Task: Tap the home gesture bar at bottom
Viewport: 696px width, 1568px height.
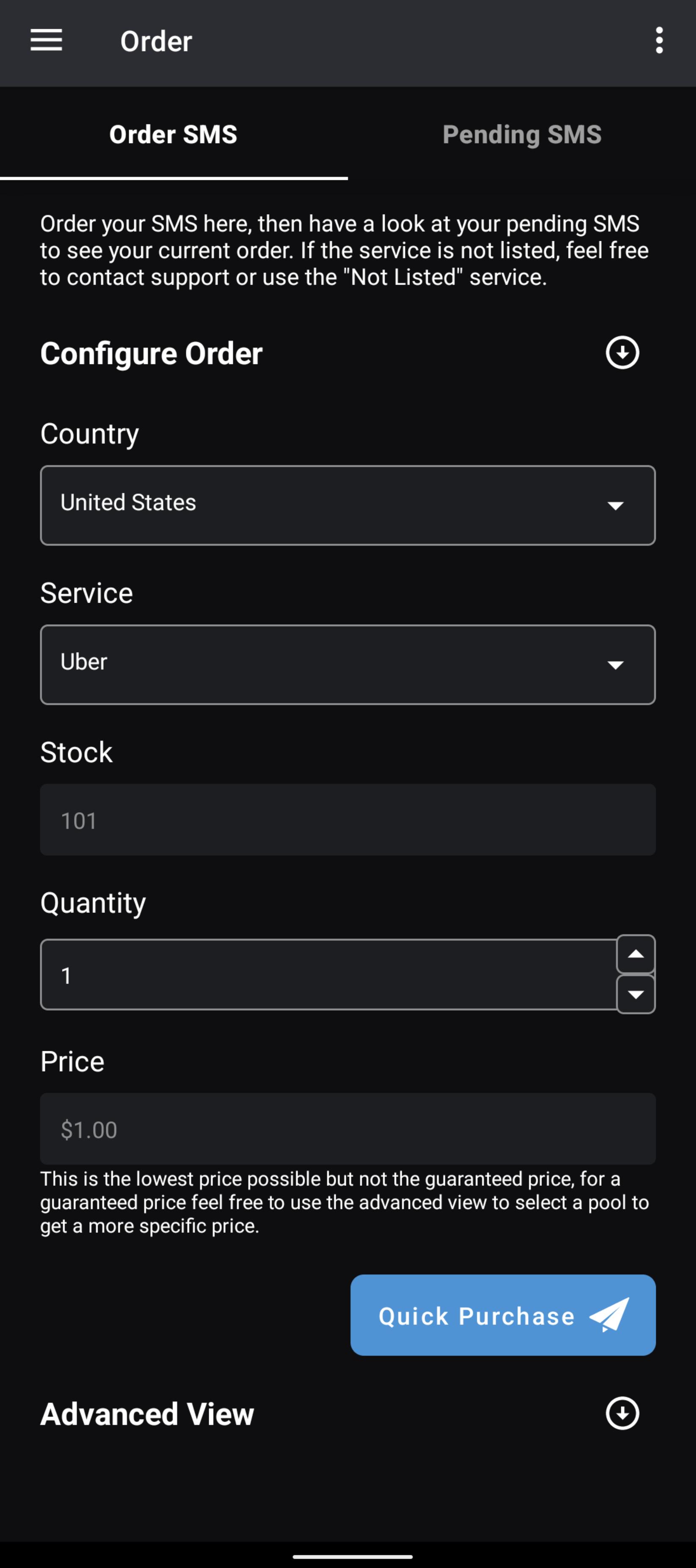Action: pos(353,1557)
